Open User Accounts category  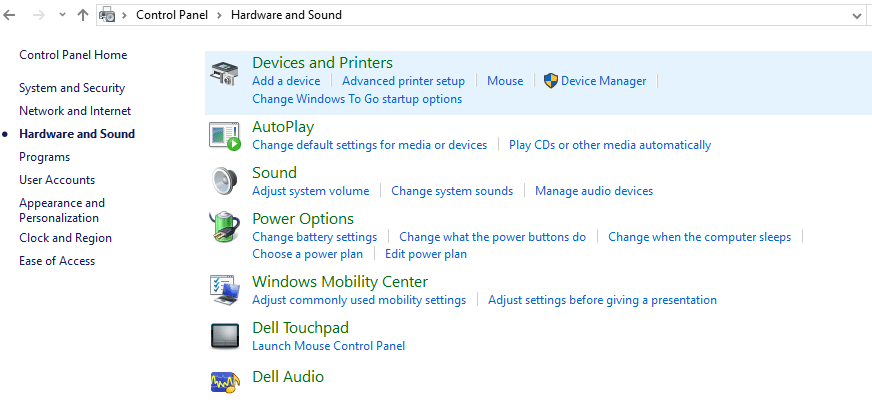(57, 180)
